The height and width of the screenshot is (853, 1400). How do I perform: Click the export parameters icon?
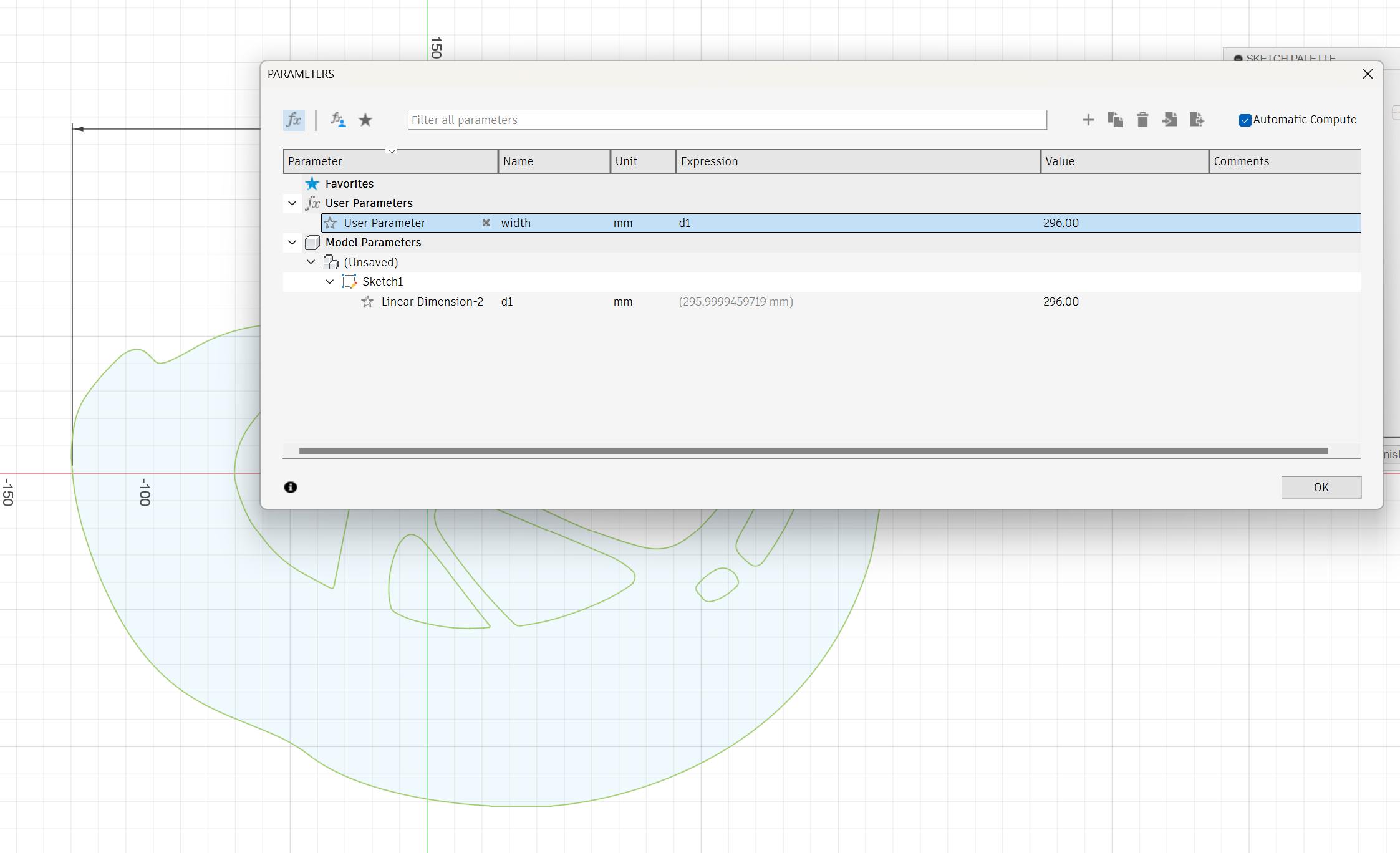pos(1197,119)
